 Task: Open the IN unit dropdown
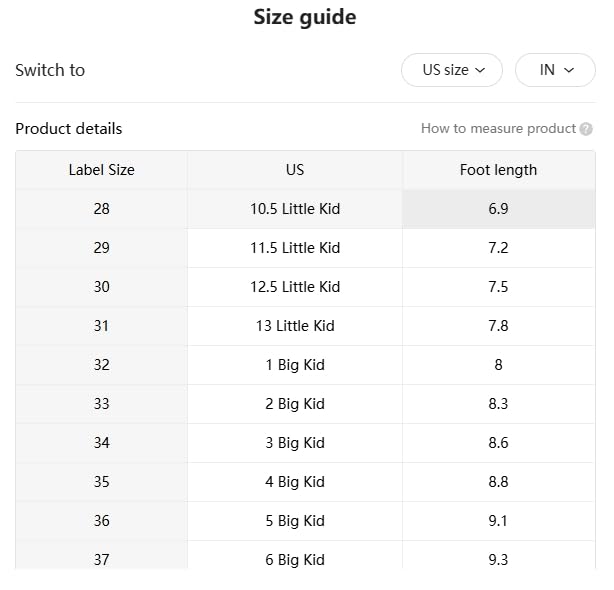[555, 70]
